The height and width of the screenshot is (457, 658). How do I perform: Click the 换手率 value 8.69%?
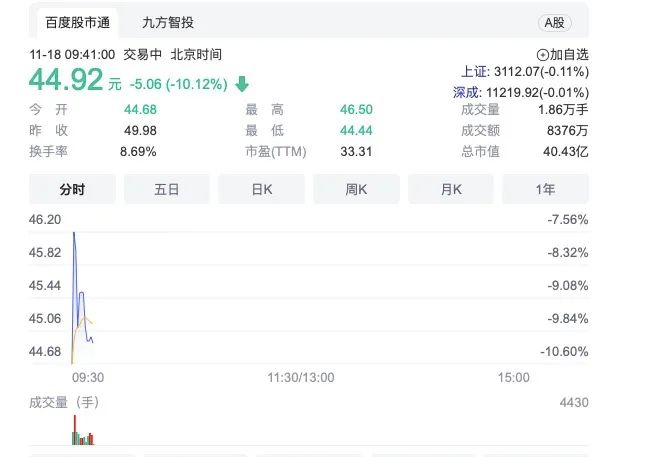138,152
